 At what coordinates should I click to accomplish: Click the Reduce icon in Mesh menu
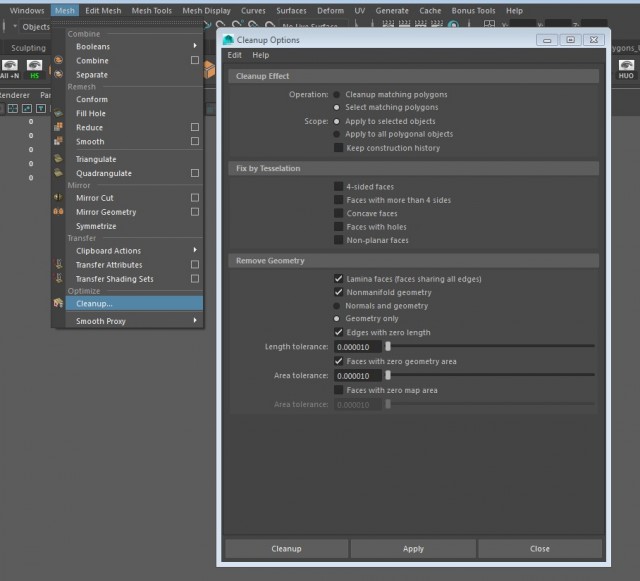(58, 128)
